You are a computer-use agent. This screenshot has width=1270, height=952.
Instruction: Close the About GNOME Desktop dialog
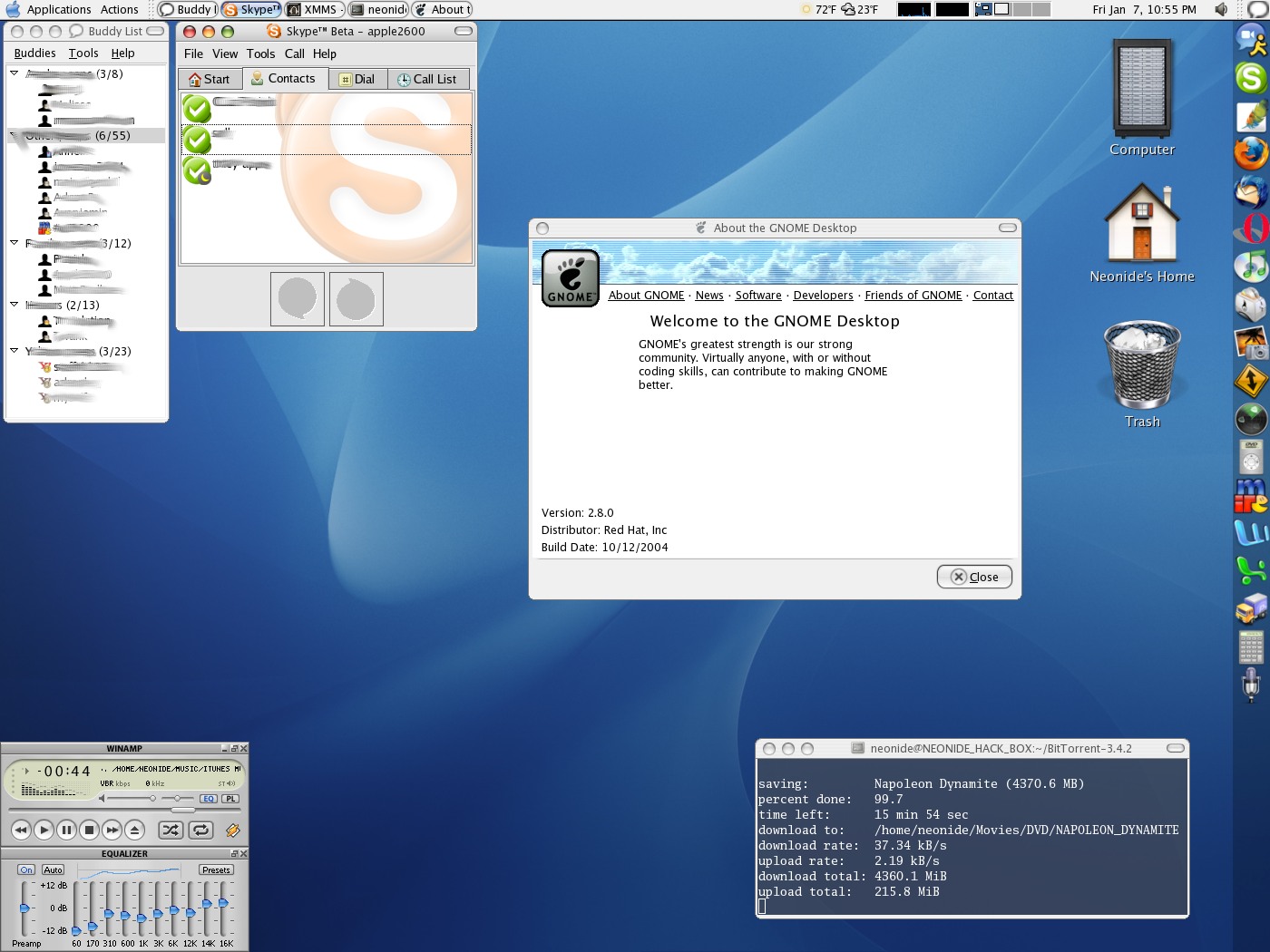(974, 577)
